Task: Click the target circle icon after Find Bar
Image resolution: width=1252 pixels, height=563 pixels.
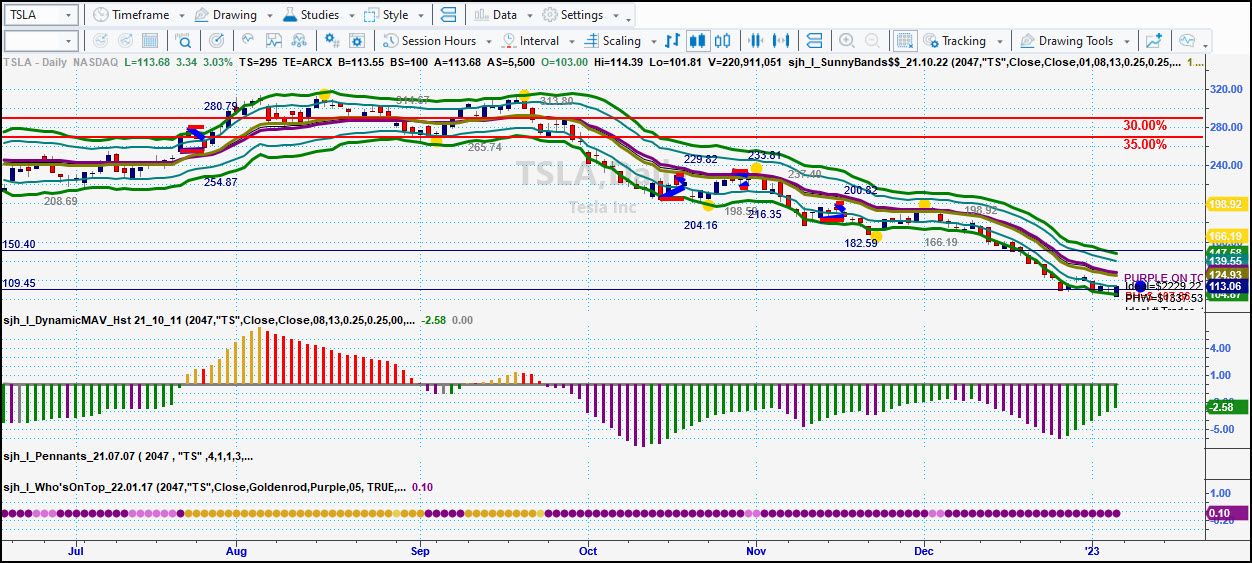Action: 216,41
